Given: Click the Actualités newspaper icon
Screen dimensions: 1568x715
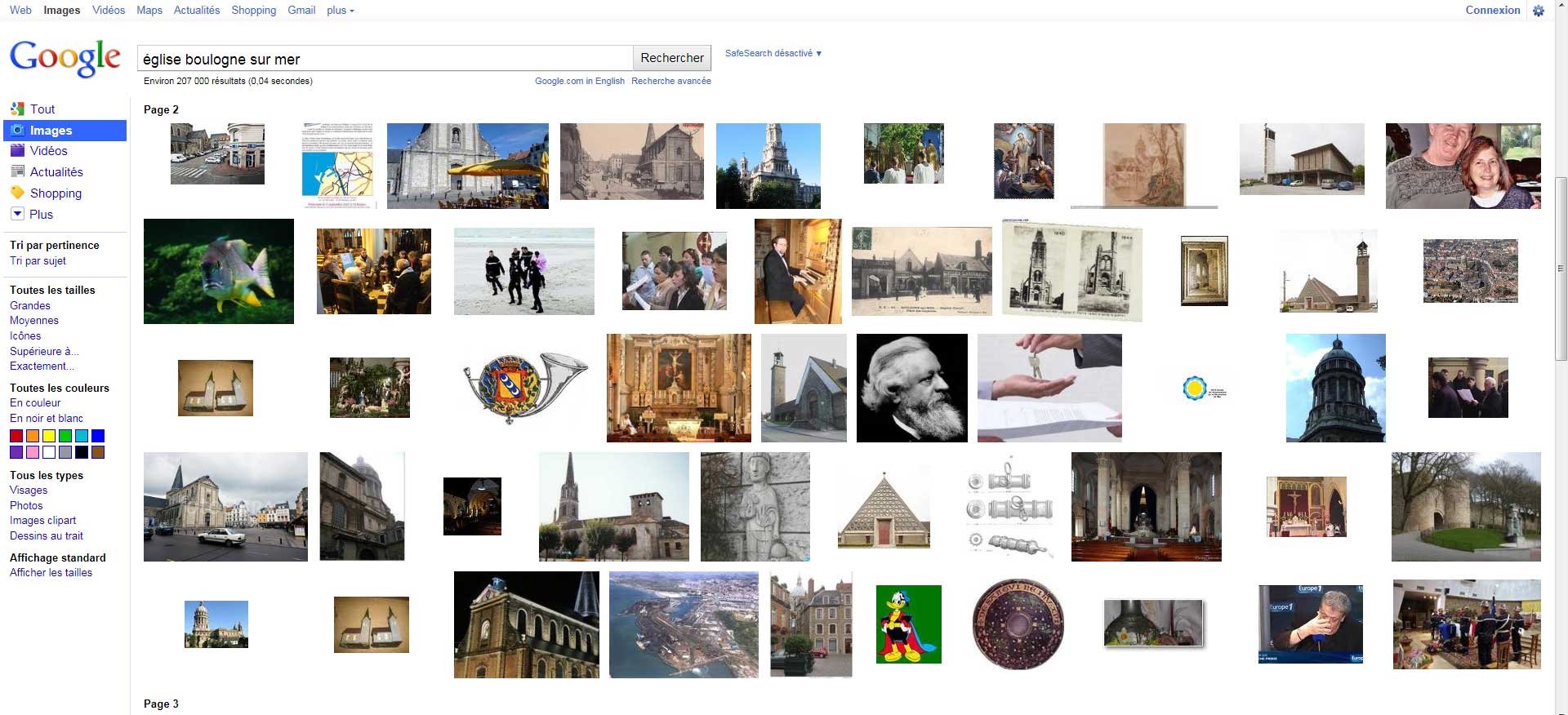Looking at the screenshot, I should [x=17, y=171].
